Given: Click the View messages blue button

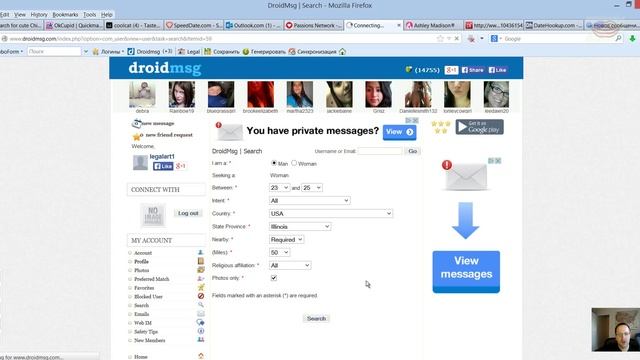Looking at the screenshot, I should pos(466,271).
